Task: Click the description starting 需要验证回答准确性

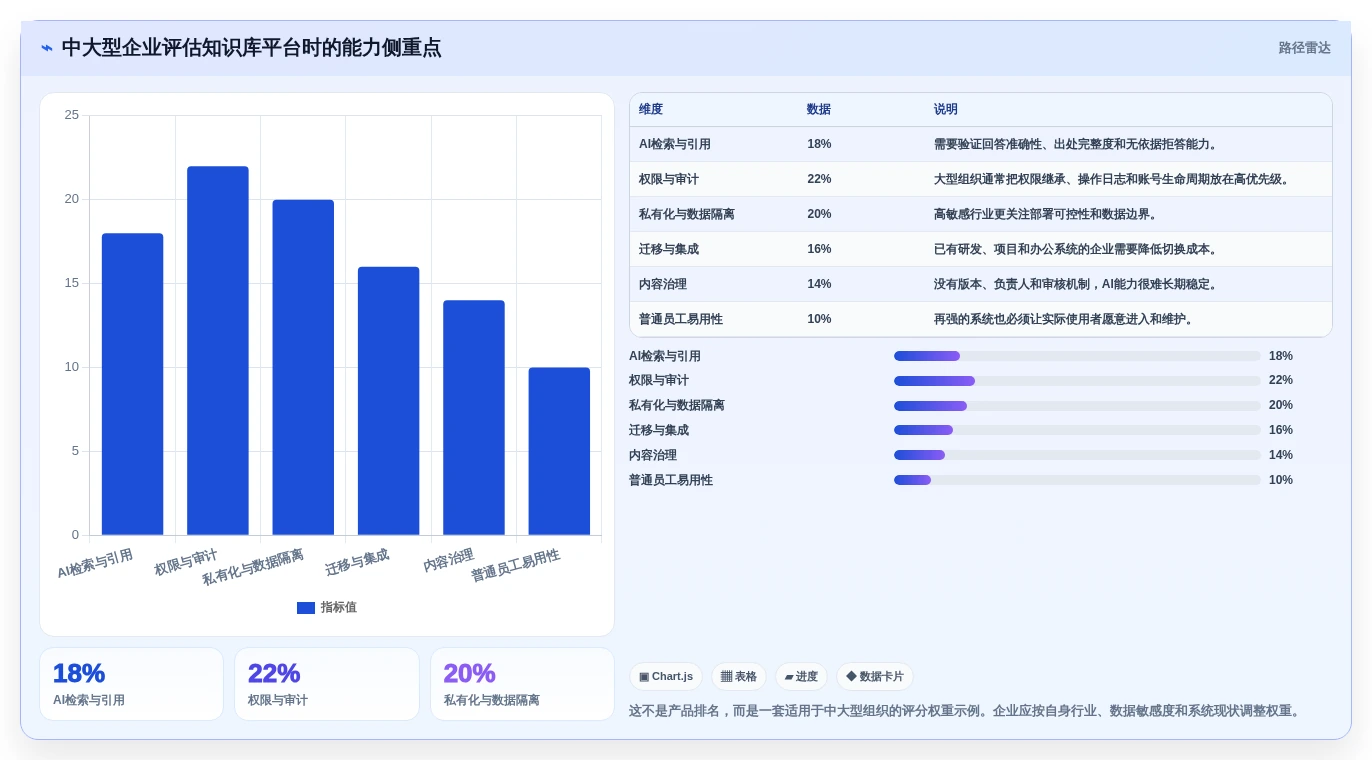Action: coord(1078,145)
